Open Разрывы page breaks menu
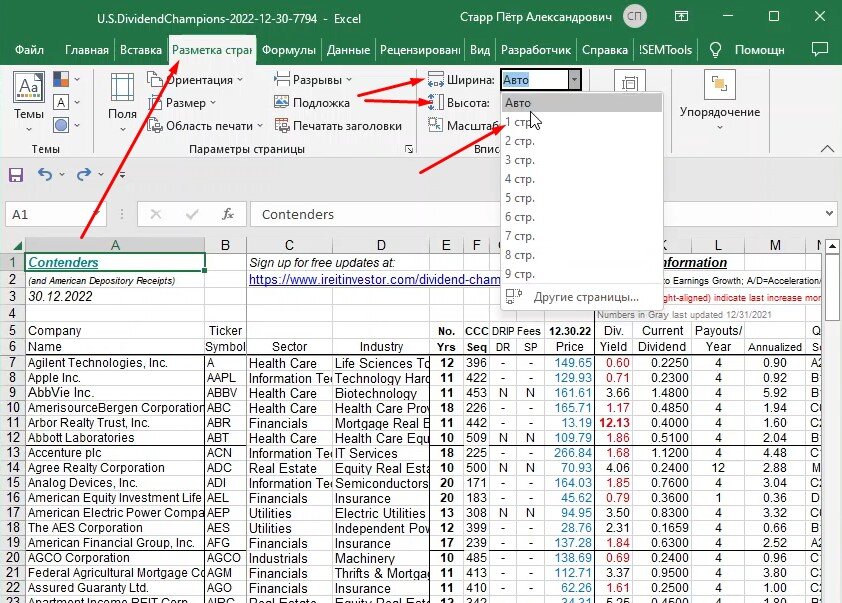The height and width of the screenshot is (603, 842). (x=313, y=80)
